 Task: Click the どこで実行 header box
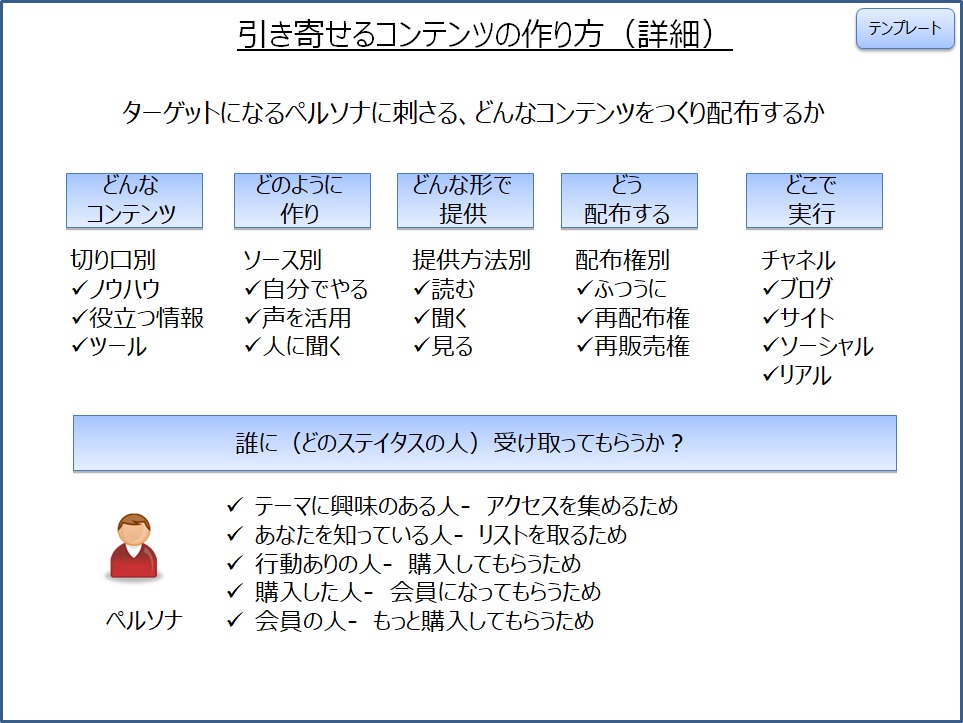[x=814, y=200]
